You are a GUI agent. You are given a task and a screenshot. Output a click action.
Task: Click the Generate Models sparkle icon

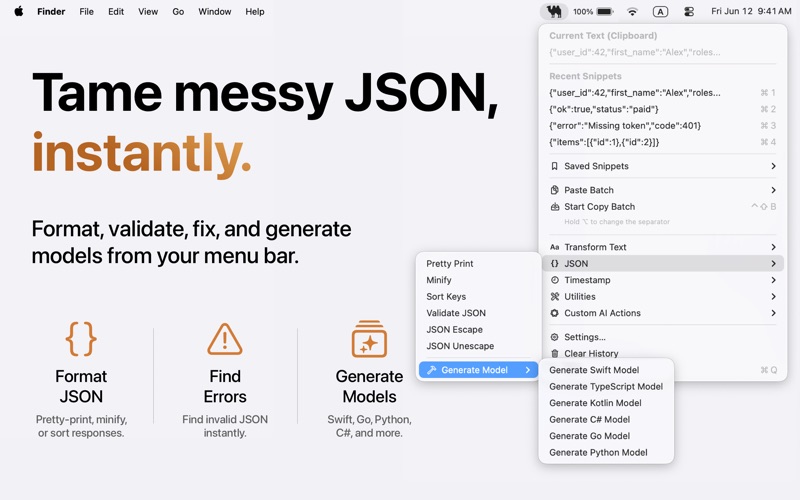(x=369, y=339)
